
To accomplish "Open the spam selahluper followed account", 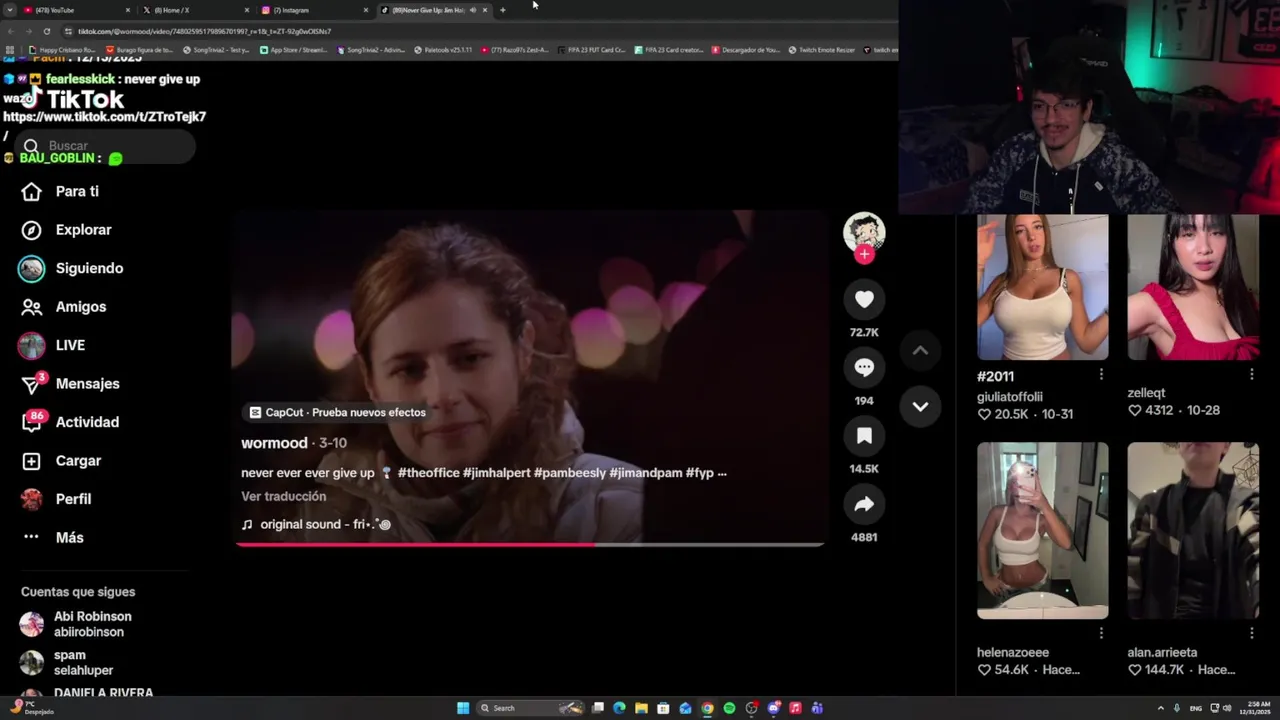I will [x=67, y=663].
